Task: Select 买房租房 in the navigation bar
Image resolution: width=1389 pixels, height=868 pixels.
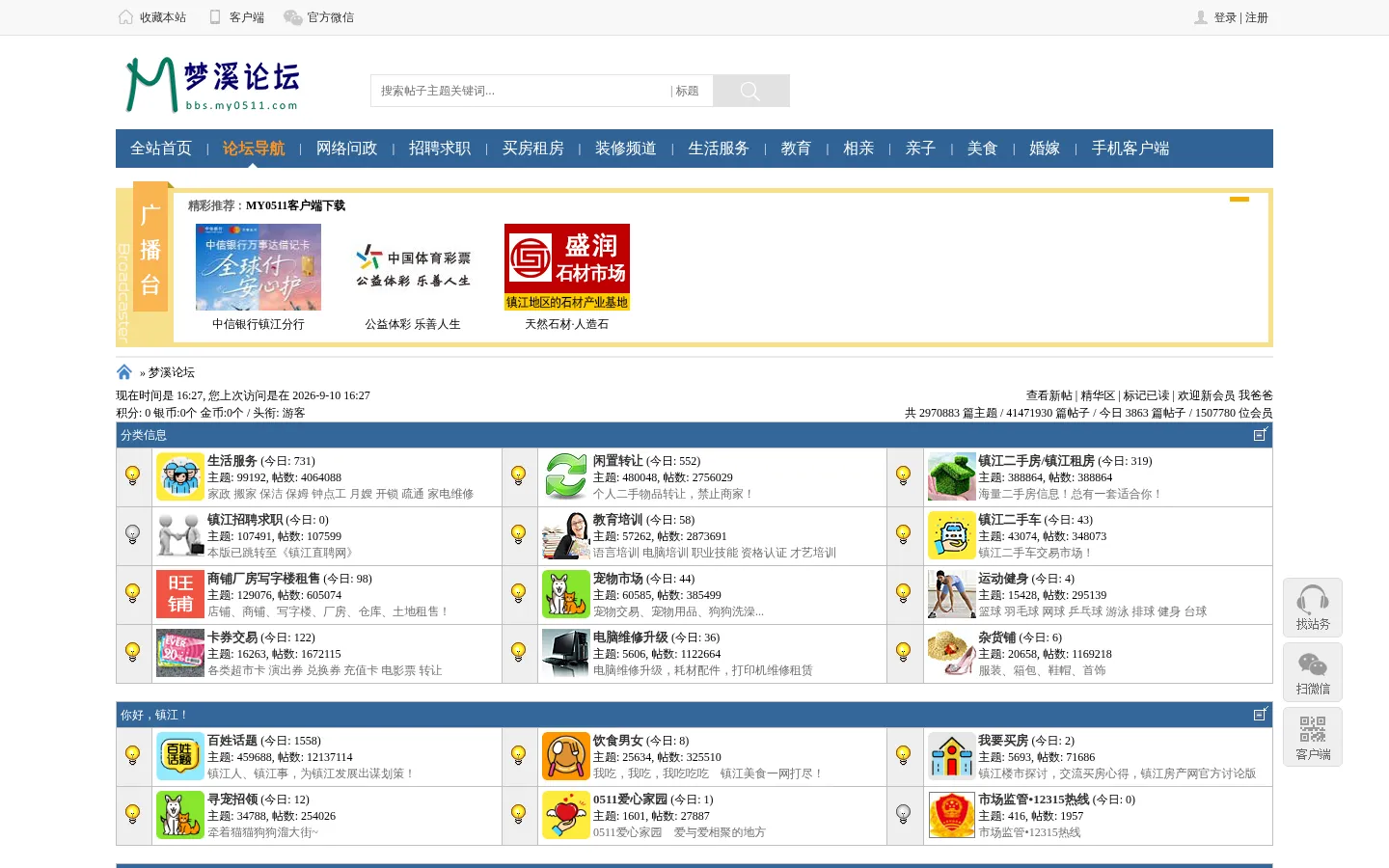Action: [x=532, y=149]
